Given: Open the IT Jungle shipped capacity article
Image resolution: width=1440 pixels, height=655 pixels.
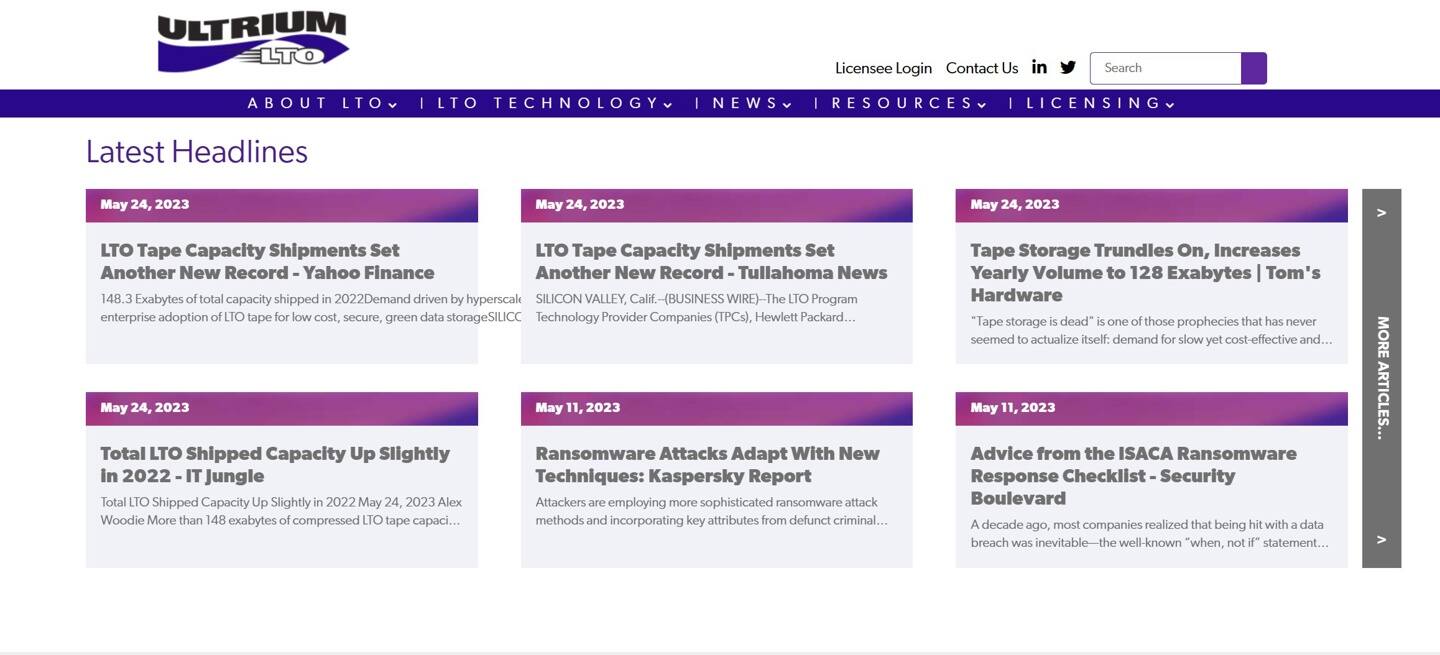Looking at the screenshot, I should click(275, 464).
